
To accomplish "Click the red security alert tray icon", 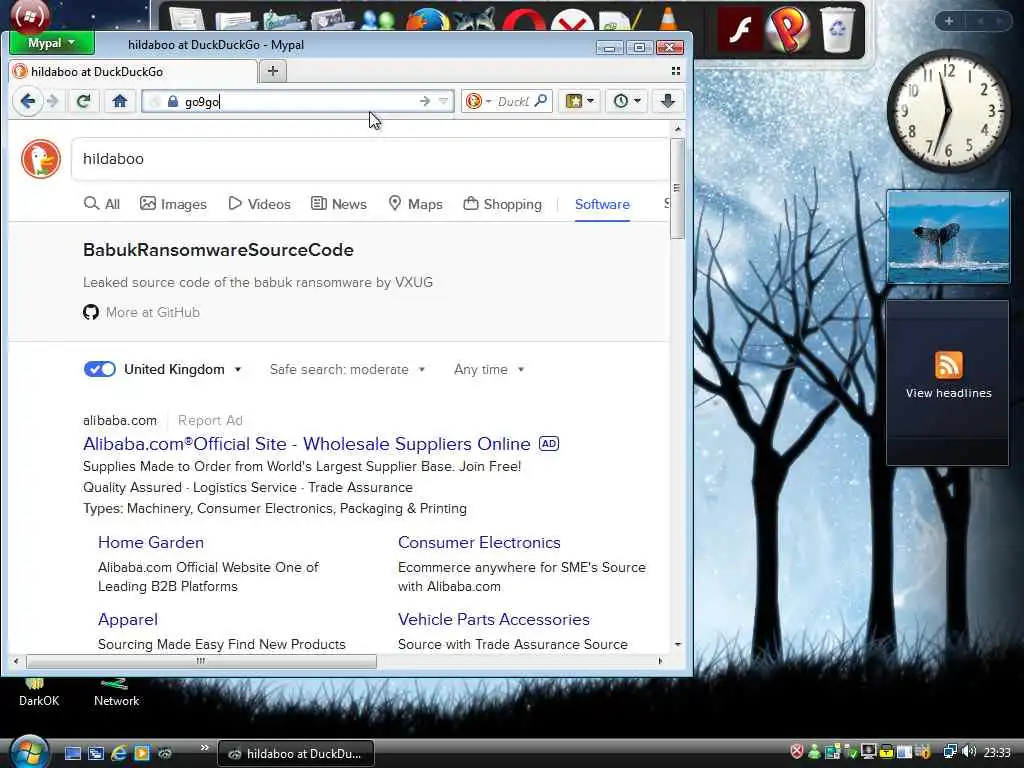I will click(x=797, y=752).
